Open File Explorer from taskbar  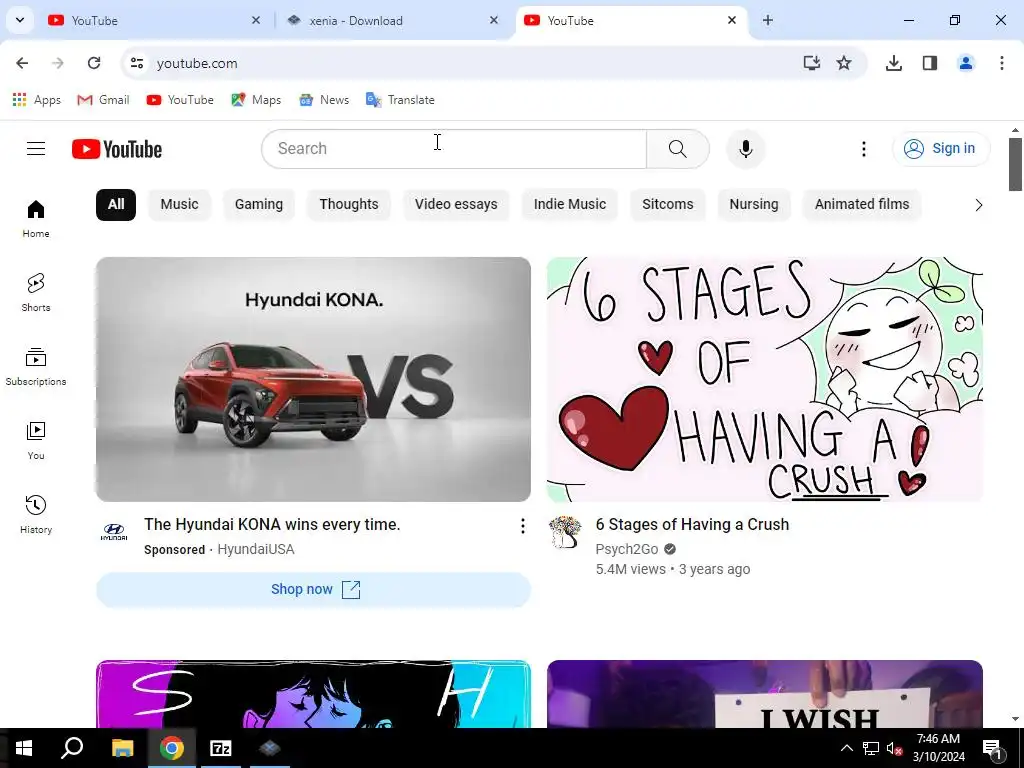pyautogui.click(x=122, y=748)
